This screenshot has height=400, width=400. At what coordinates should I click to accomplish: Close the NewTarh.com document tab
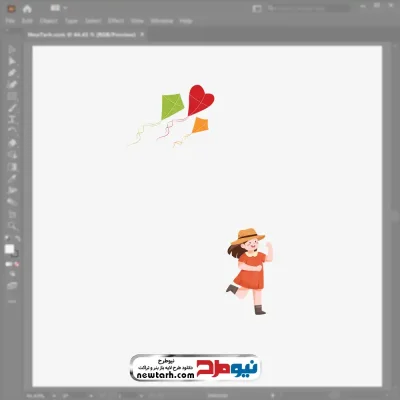click(142, 34)
